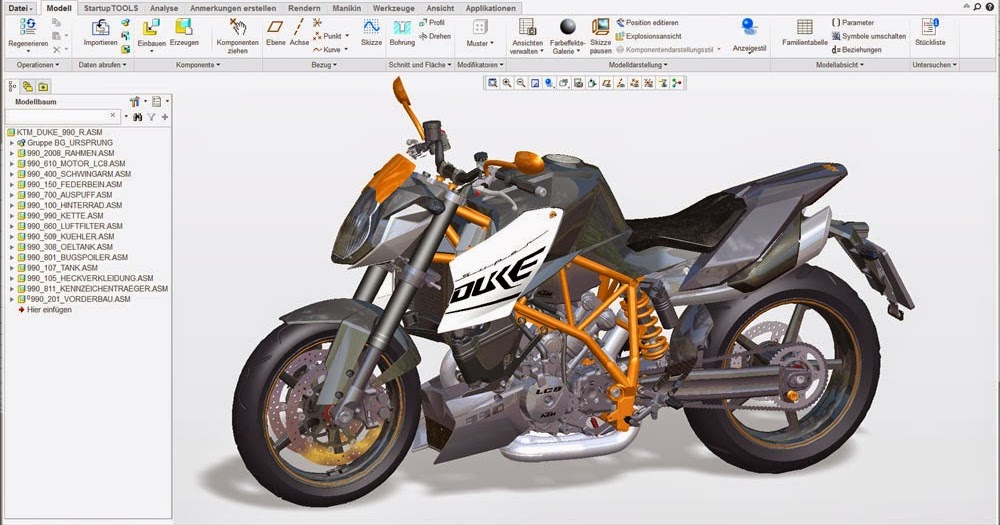Screen dimensions: 1000x525
Task: Toggle Explosionsansicht
Action: [648, 36]
